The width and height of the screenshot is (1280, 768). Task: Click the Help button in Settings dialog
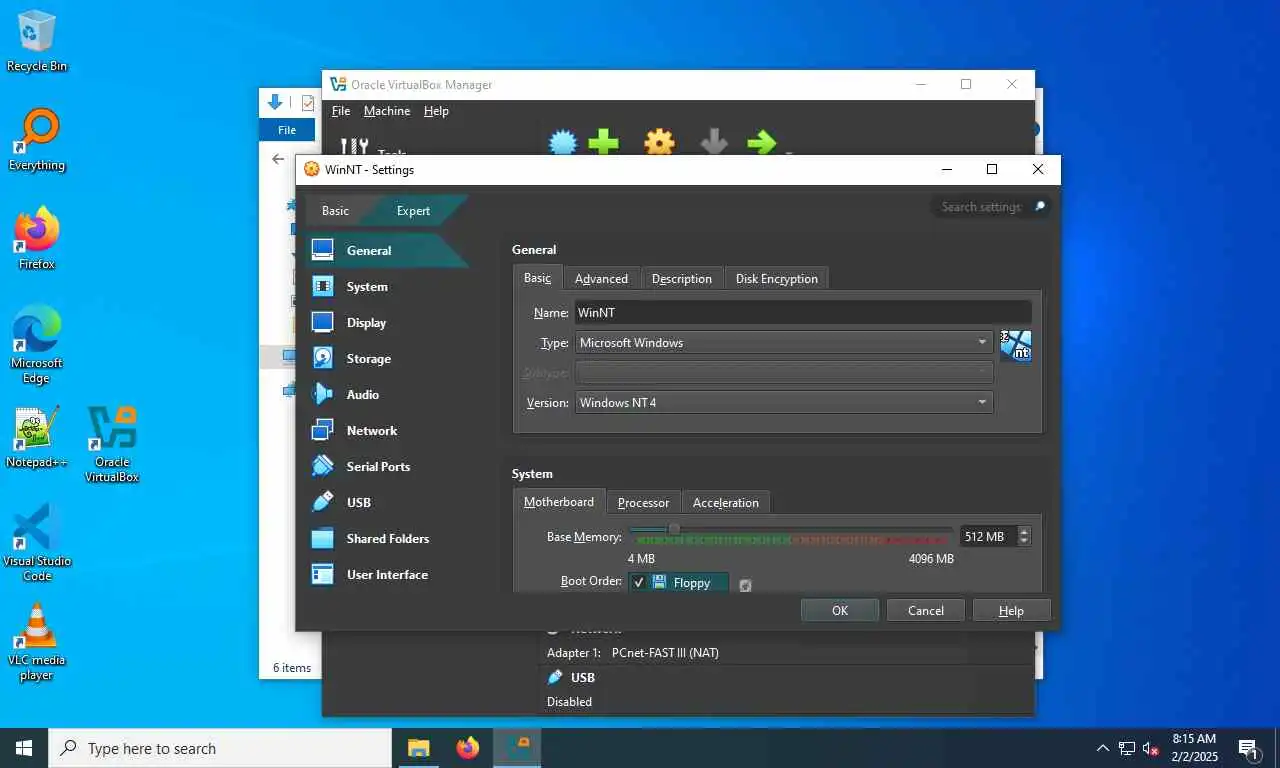(x=1011, y=611)
